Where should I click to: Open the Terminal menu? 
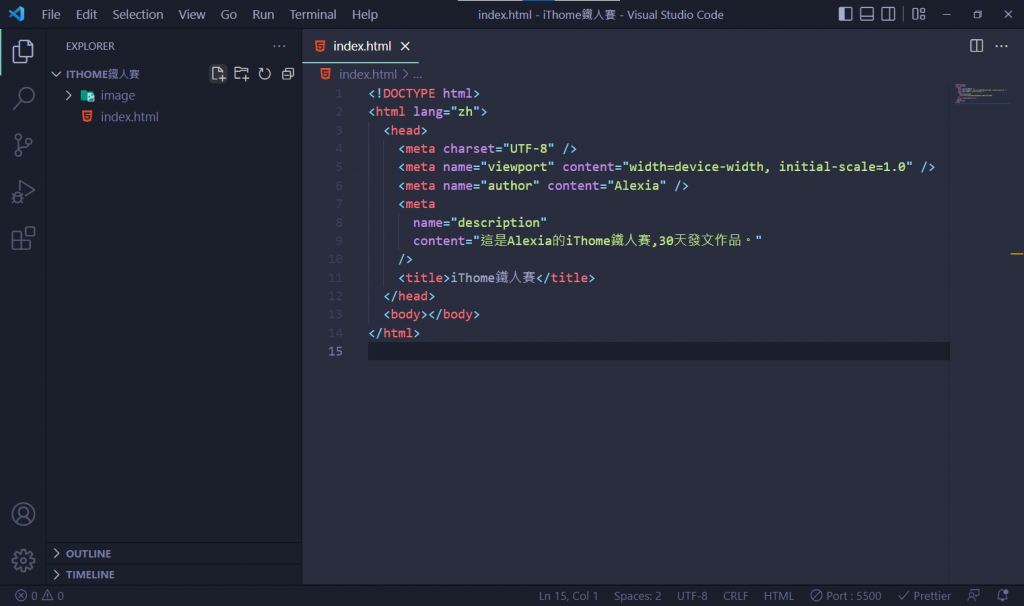(x=313, y=14)
